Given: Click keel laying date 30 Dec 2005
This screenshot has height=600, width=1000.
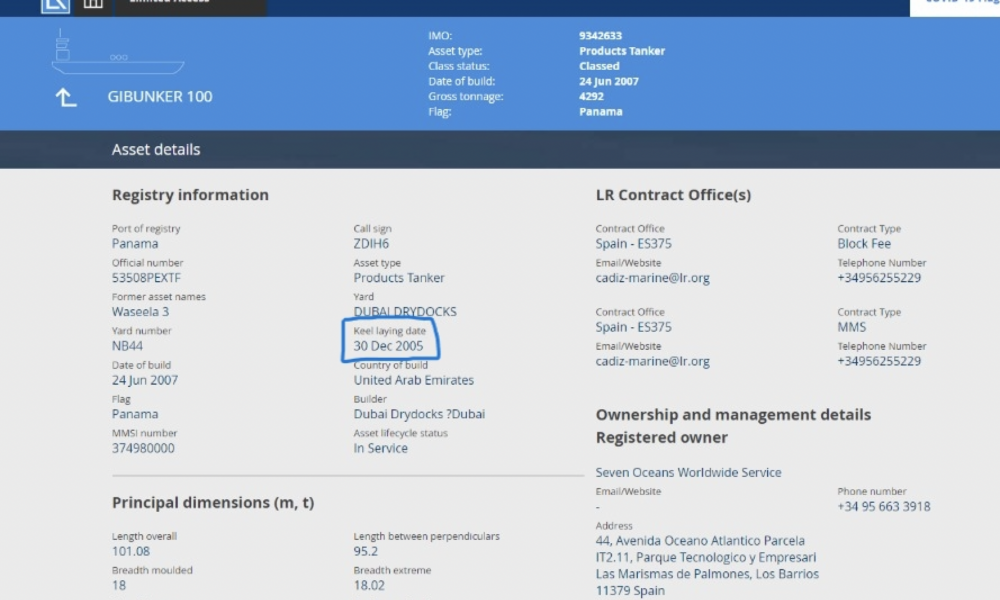Looking at the screenshot, I should point(388,346).
